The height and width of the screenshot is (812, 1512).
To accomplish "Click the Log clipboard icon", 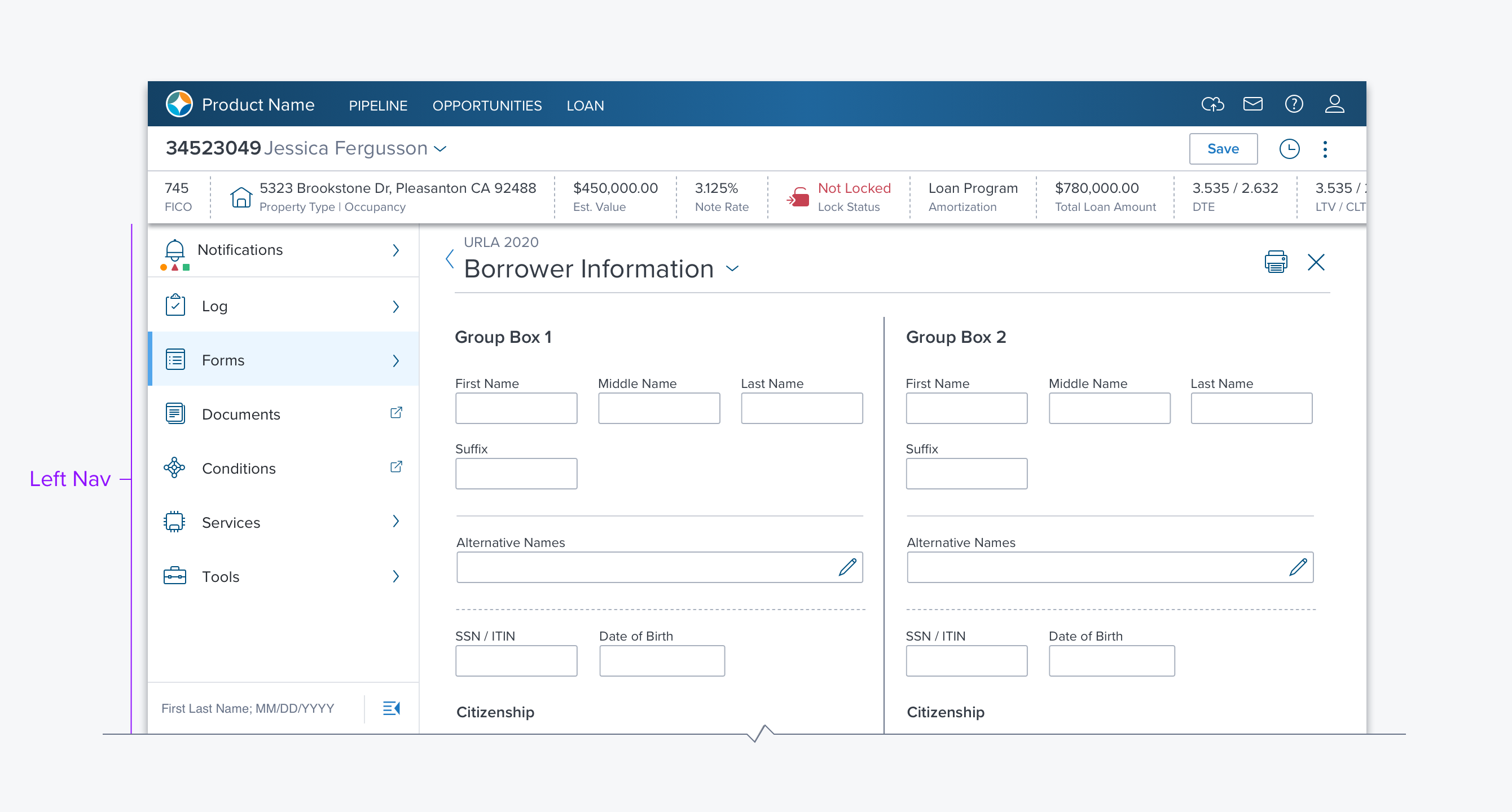I will point(175,306).
